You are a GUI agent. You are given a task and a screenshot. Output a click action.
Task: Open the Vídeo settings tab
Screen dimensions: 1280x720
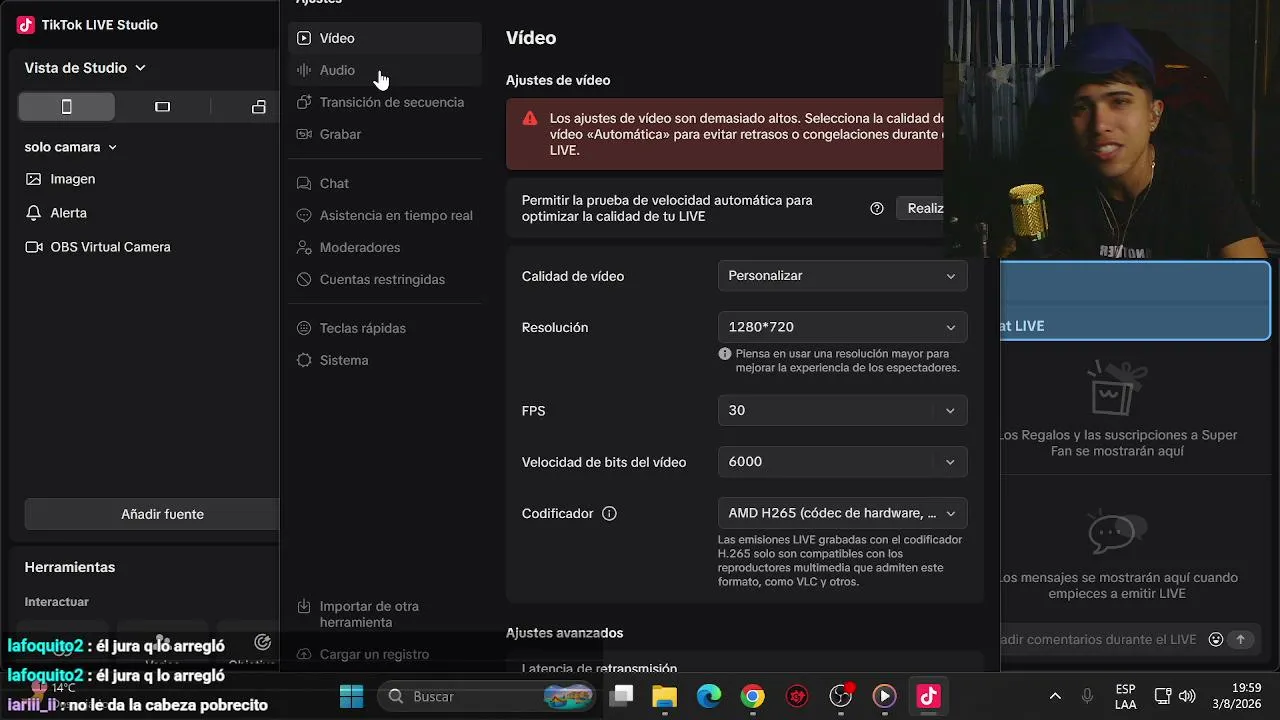[x=385, y=38]
